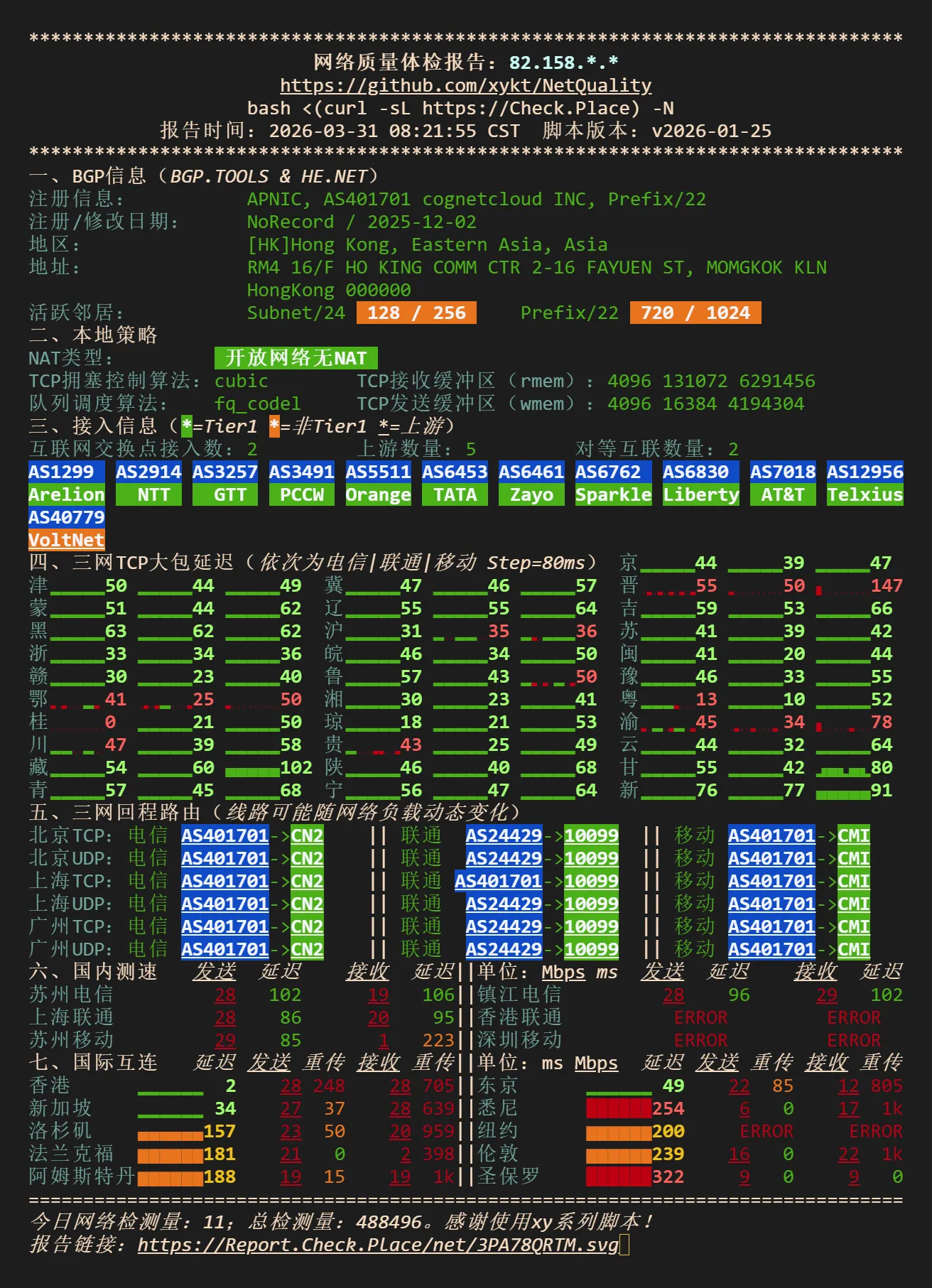The width and height of the screenshot is (932, 1288).
Task: Click the AS1299 upstream badge
Action: [x=66, y=472]
